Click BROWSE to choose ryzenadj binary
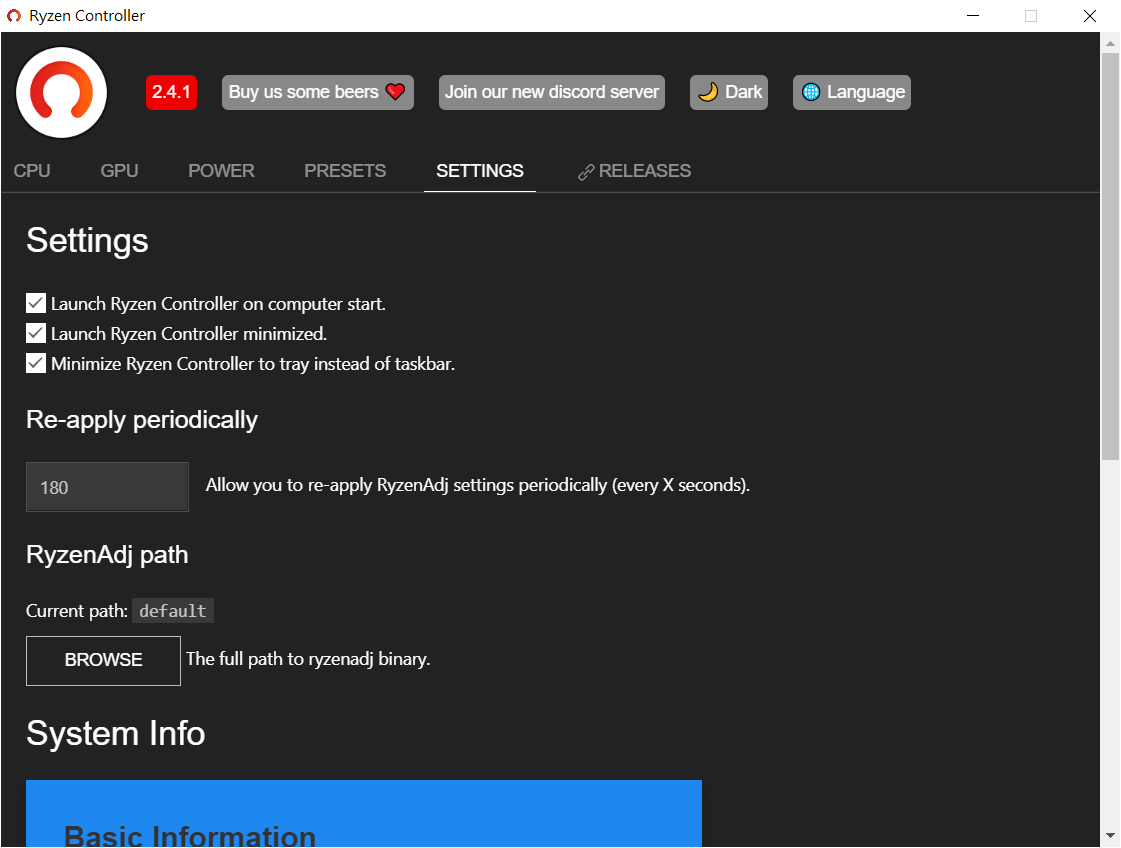Image resolution: width=1121 pixels, height=848 pixels. pos(104,660)
